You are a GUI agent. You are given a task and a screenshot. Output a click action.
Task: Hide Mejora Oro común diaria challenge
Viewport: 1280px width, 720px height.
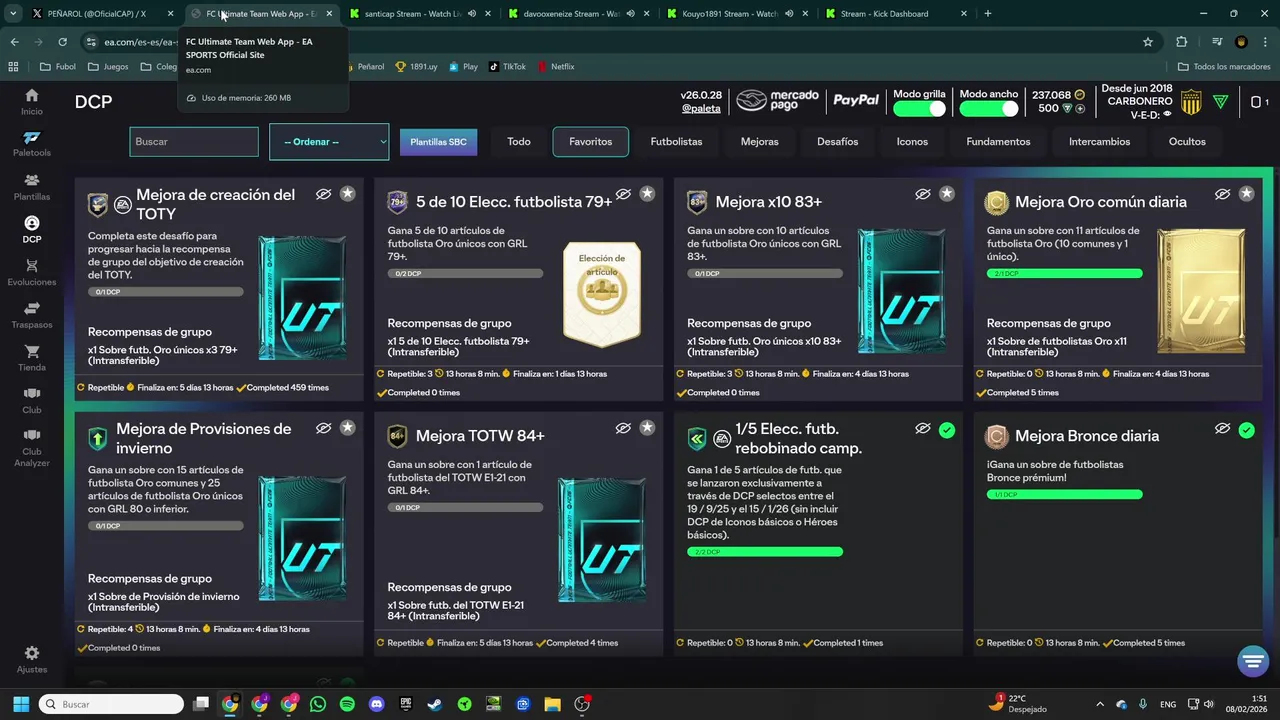[x=1222, y=194]
